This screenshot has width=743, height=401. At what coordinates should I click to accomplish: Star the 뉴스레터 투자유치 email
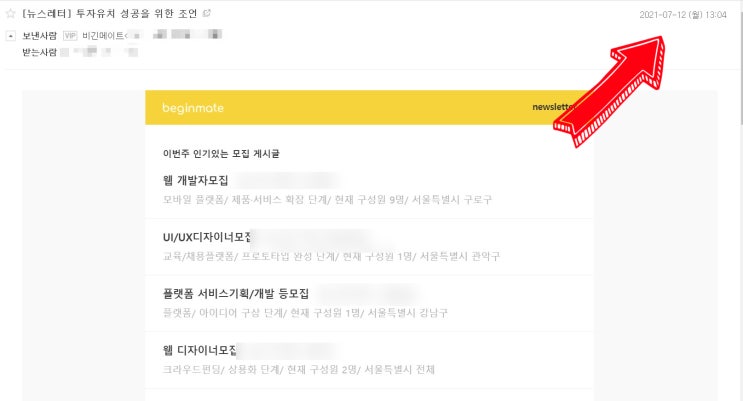click(x=10, y=13)
